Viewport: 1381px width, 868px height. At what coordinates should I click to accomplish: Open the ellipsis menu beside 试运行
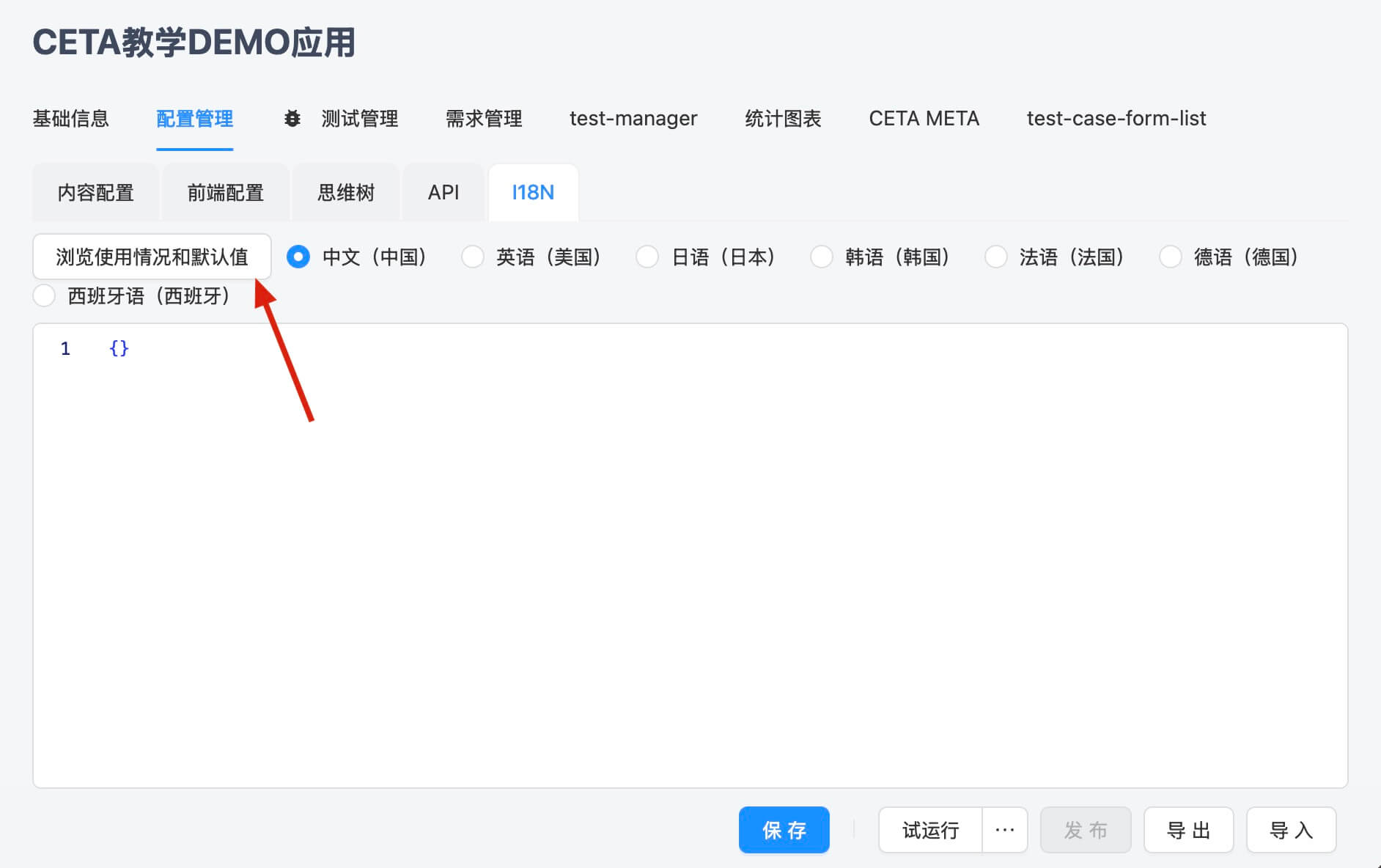(1005, 830)
